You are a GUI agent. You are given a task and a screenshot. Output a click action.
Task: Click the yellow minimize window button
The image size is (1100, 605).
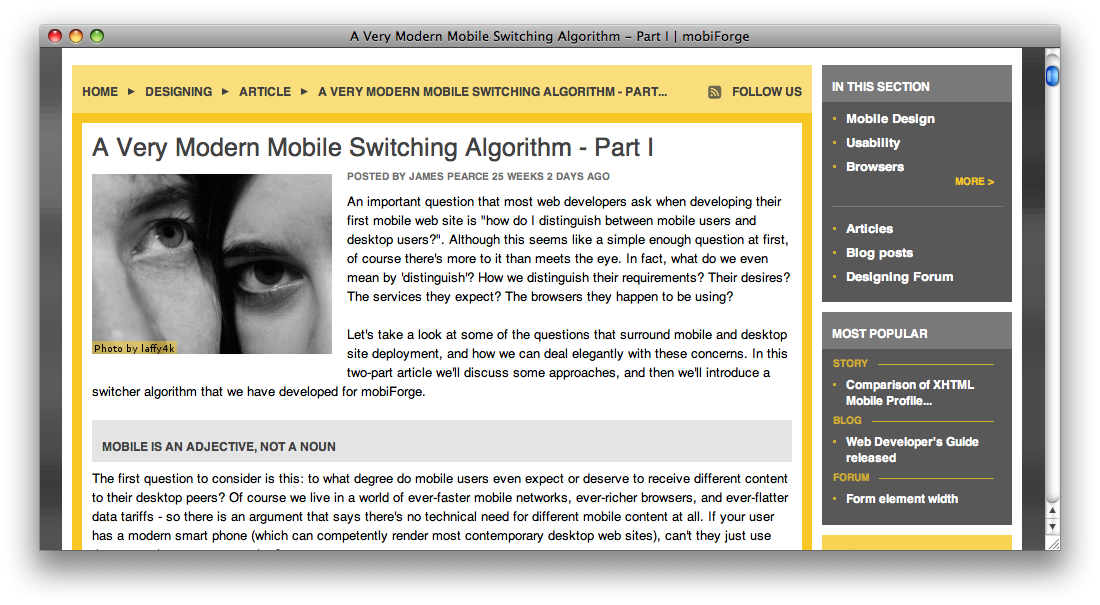[76, 36]
